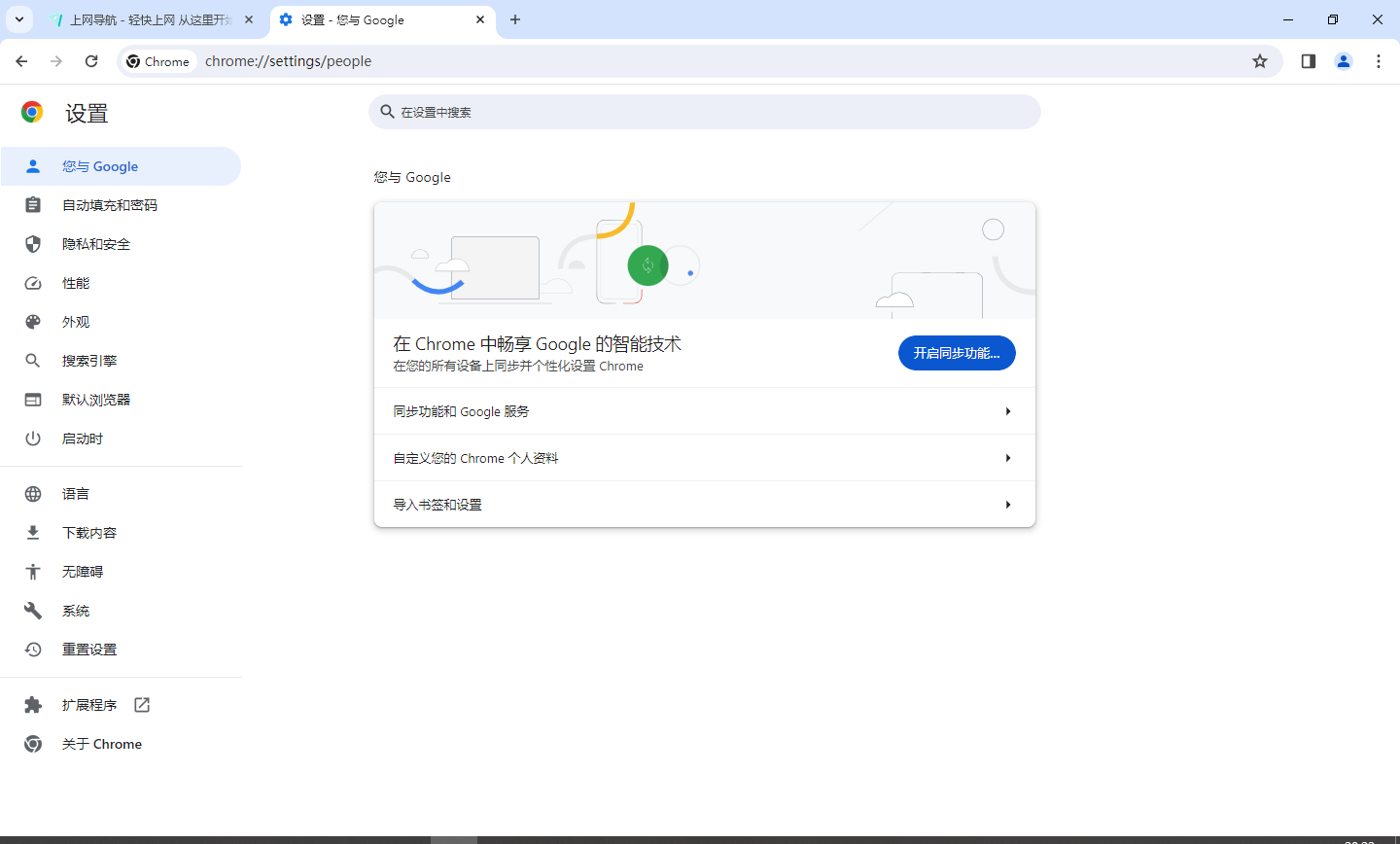Image resolution: width=1400 pixels, height=844 pixels.
Task: Open 外观 settings
Action: coord(121,322)
